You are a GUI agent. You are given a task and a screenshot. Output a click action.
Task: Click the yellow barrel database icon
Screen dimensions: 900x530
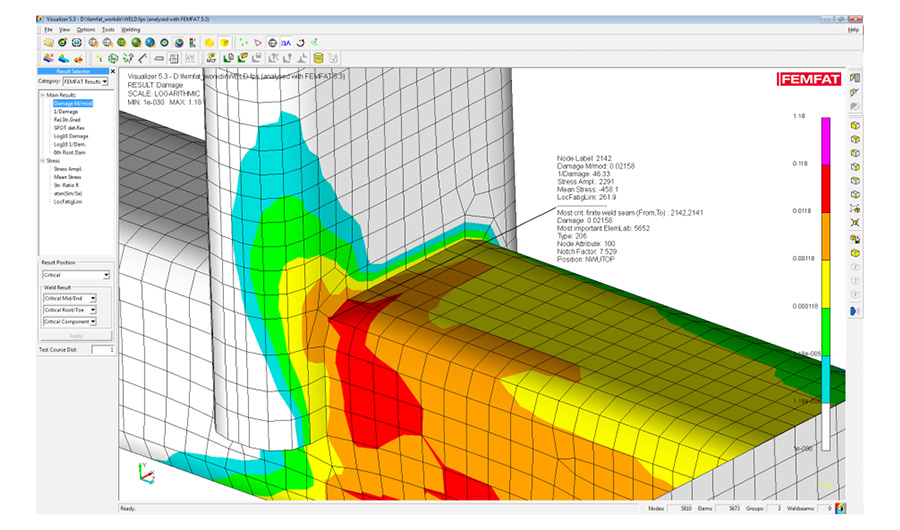pyautogui.click(x=318, y=58)
